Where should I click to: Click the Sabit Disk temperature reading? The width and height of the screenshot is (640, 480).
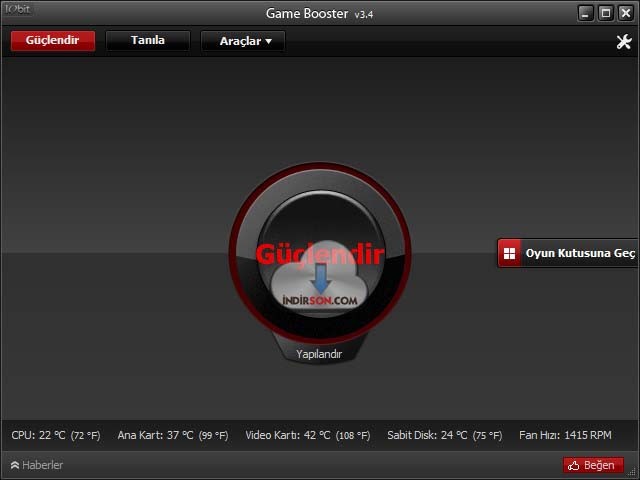pos(445,435)
